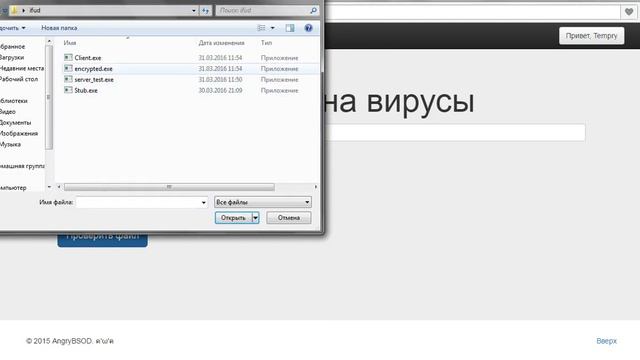Open Недавние места in the navigation pane
Screen dimensions: 640x360
[x=22, y=69]
